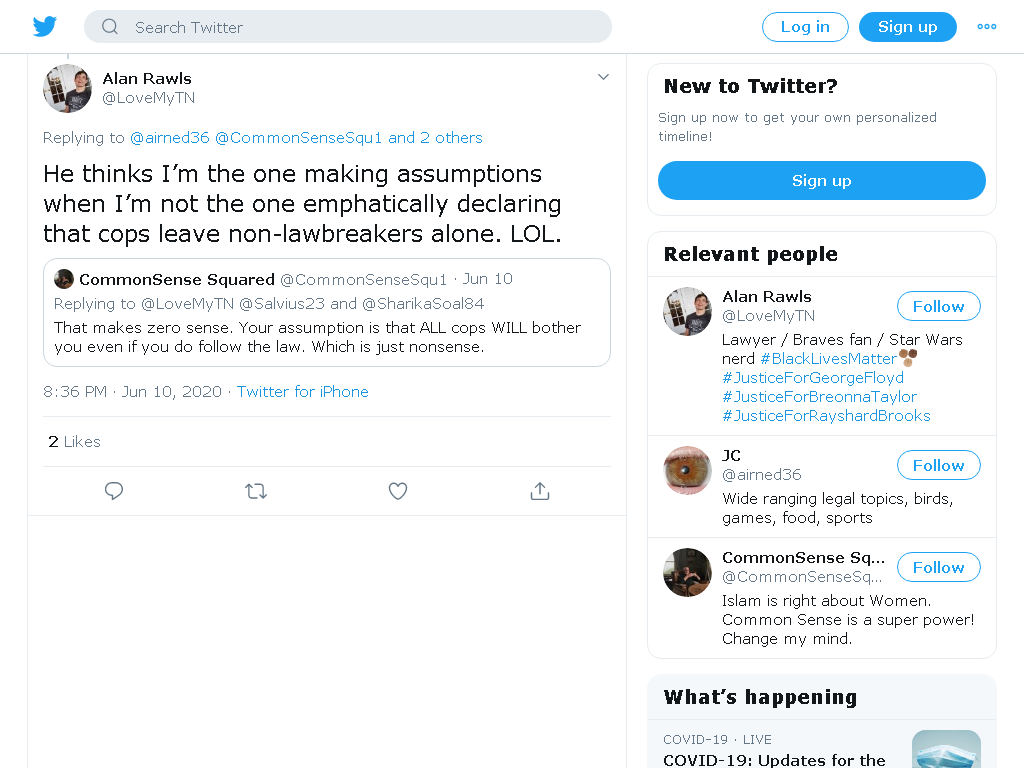Click the Log in button
The height and width of the screenshot is (768, 1024).
(x=805, y=27)
